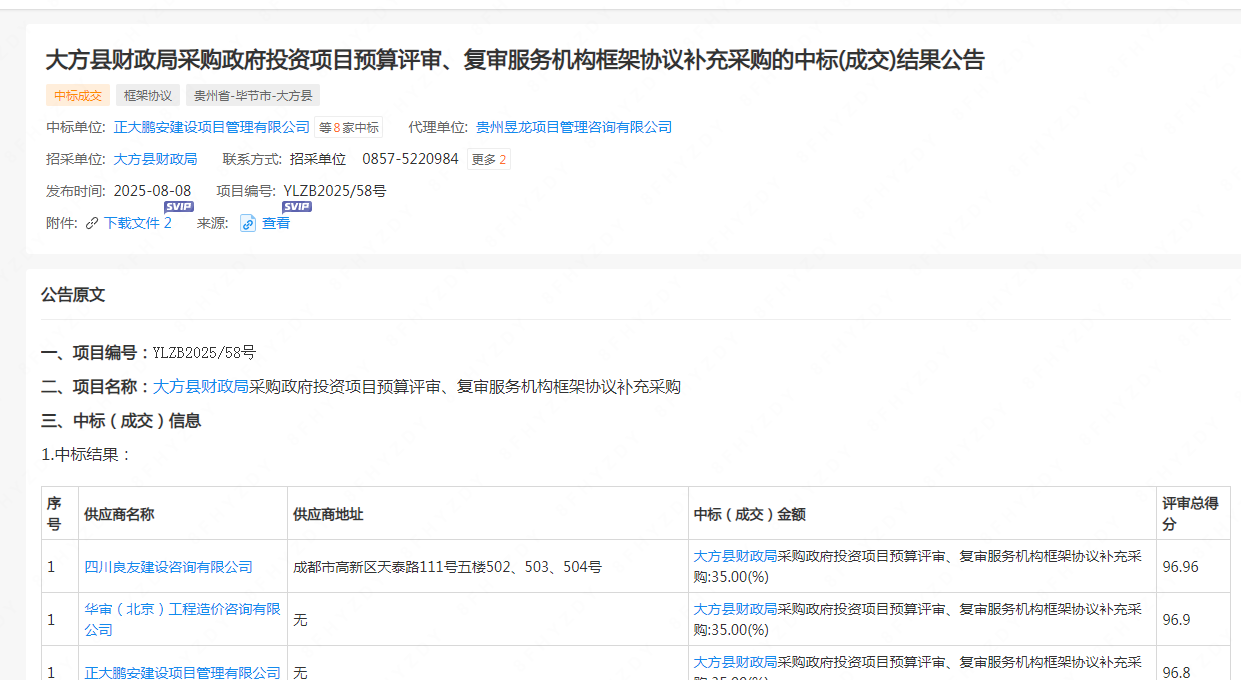Click the attachment paperclip icon

coord(92,224)
